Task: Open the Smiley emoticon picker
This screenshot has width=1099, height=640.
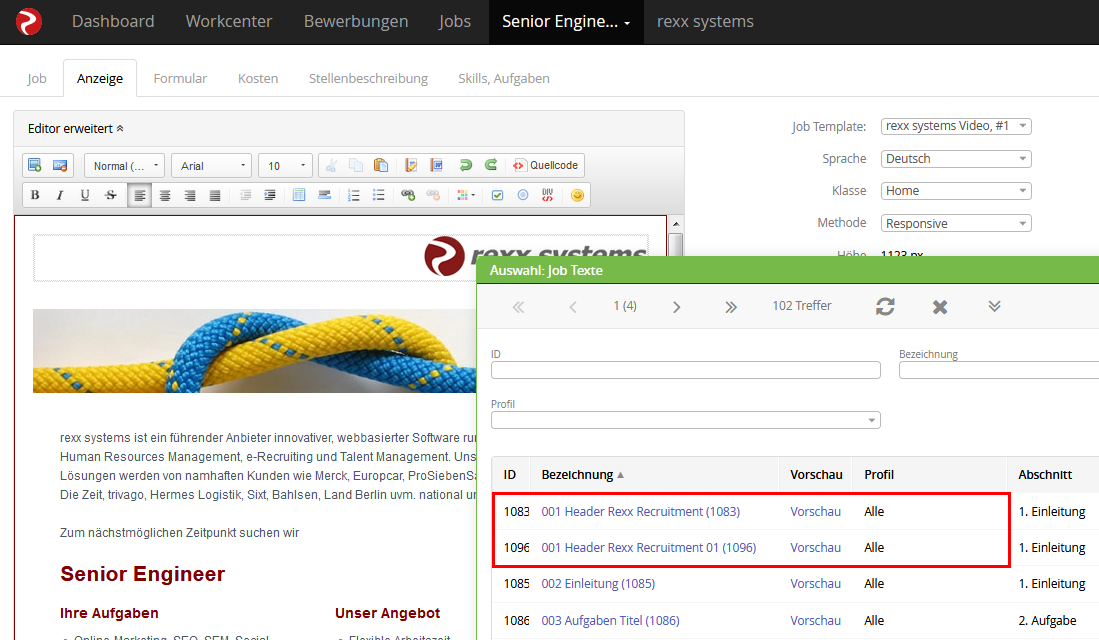Action: (x=578, y=195)
